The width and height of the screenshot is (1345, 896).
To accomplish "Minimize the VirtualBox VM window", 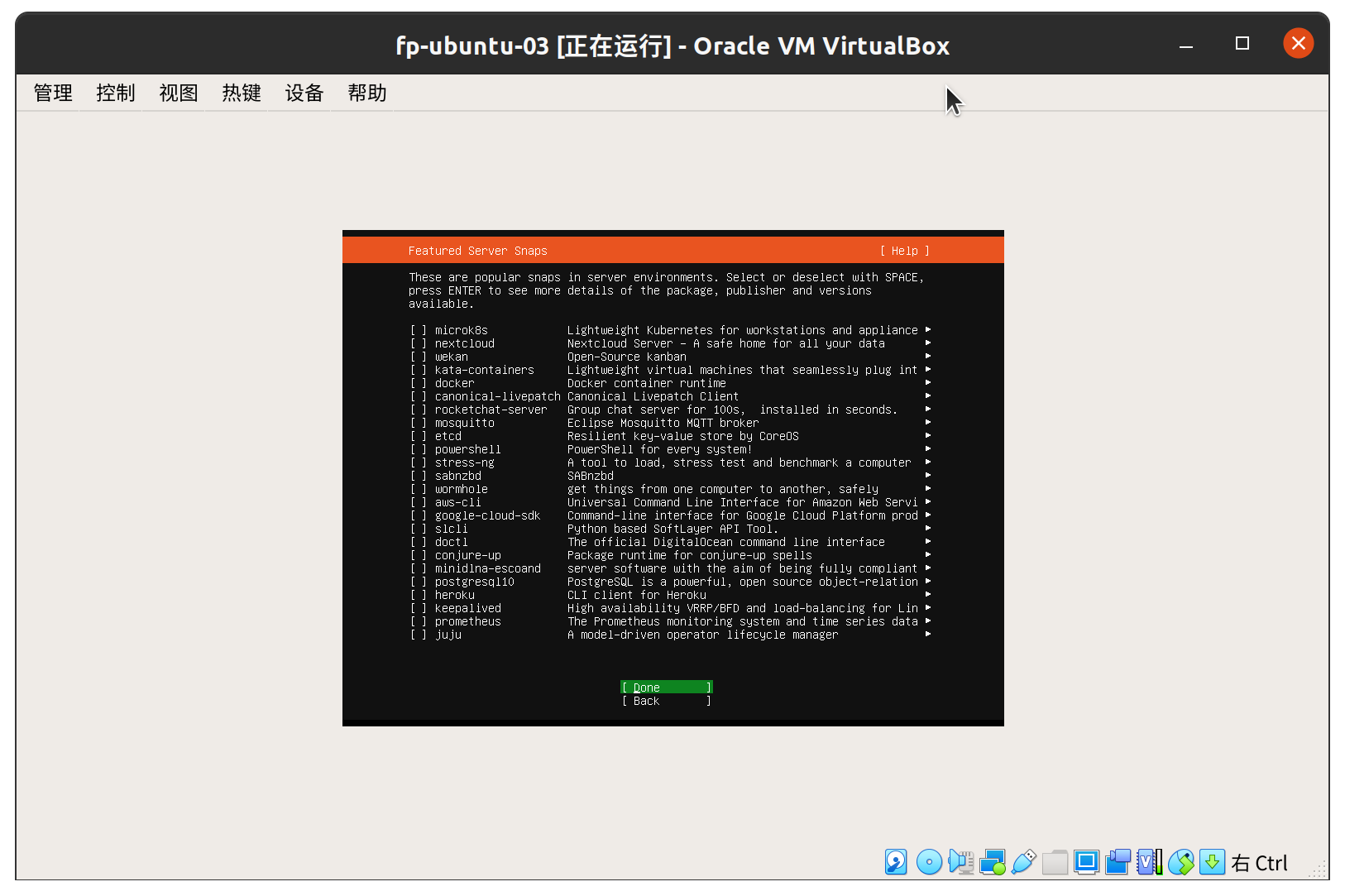I will pyautogui.click(x=1186, y=45).
